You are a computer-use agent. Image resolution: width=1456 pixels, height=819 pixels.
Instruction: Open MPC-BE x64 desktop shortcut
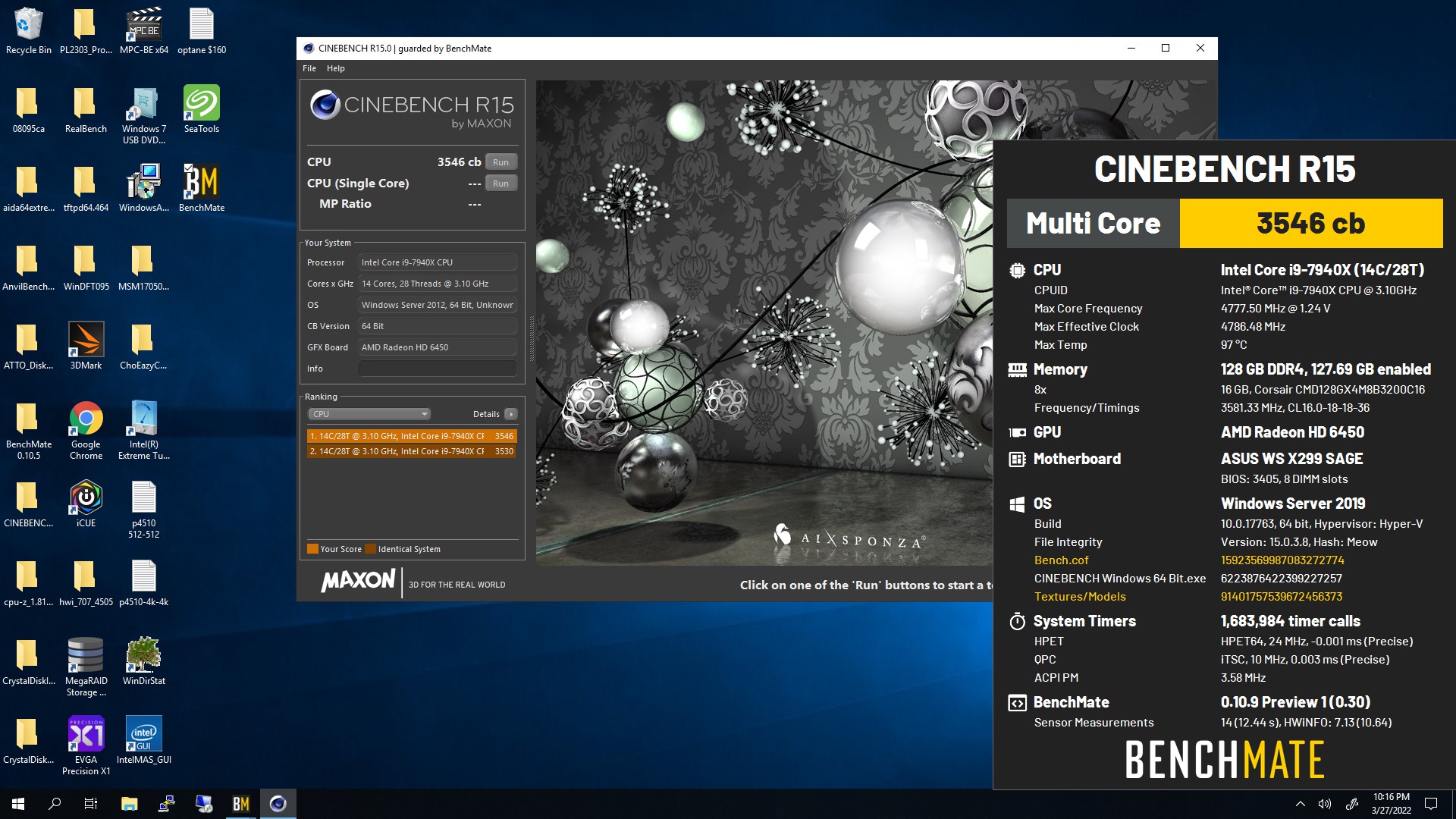click(144, 30)
